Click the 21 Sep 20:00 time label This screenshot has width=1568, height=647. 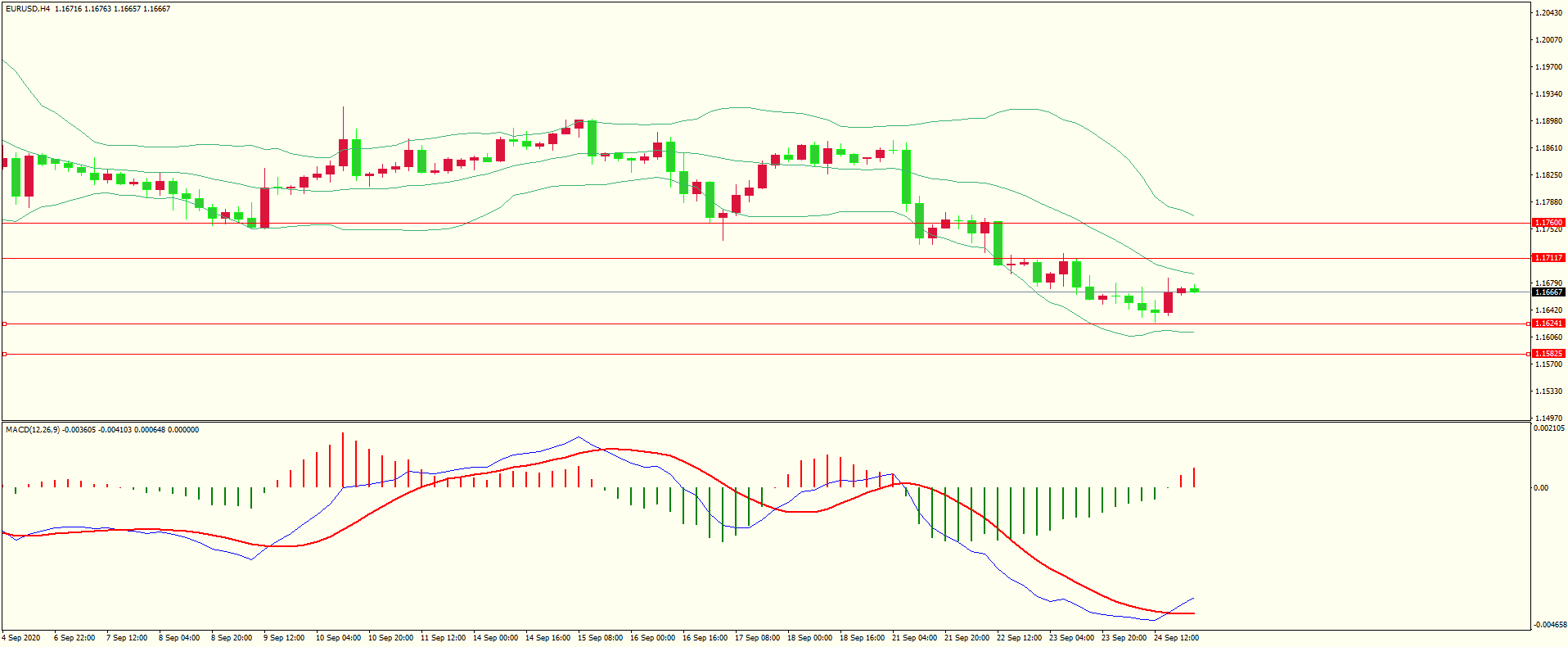[x=966, y=638]
